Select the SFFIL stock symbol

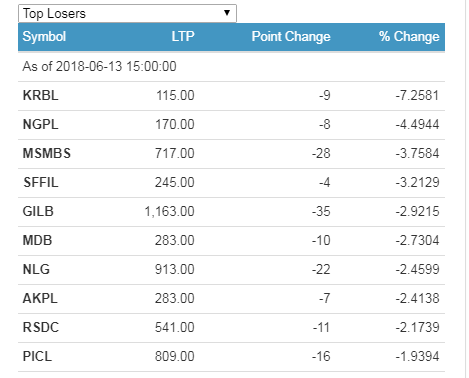pyautogui.click(x=41, y=183)
